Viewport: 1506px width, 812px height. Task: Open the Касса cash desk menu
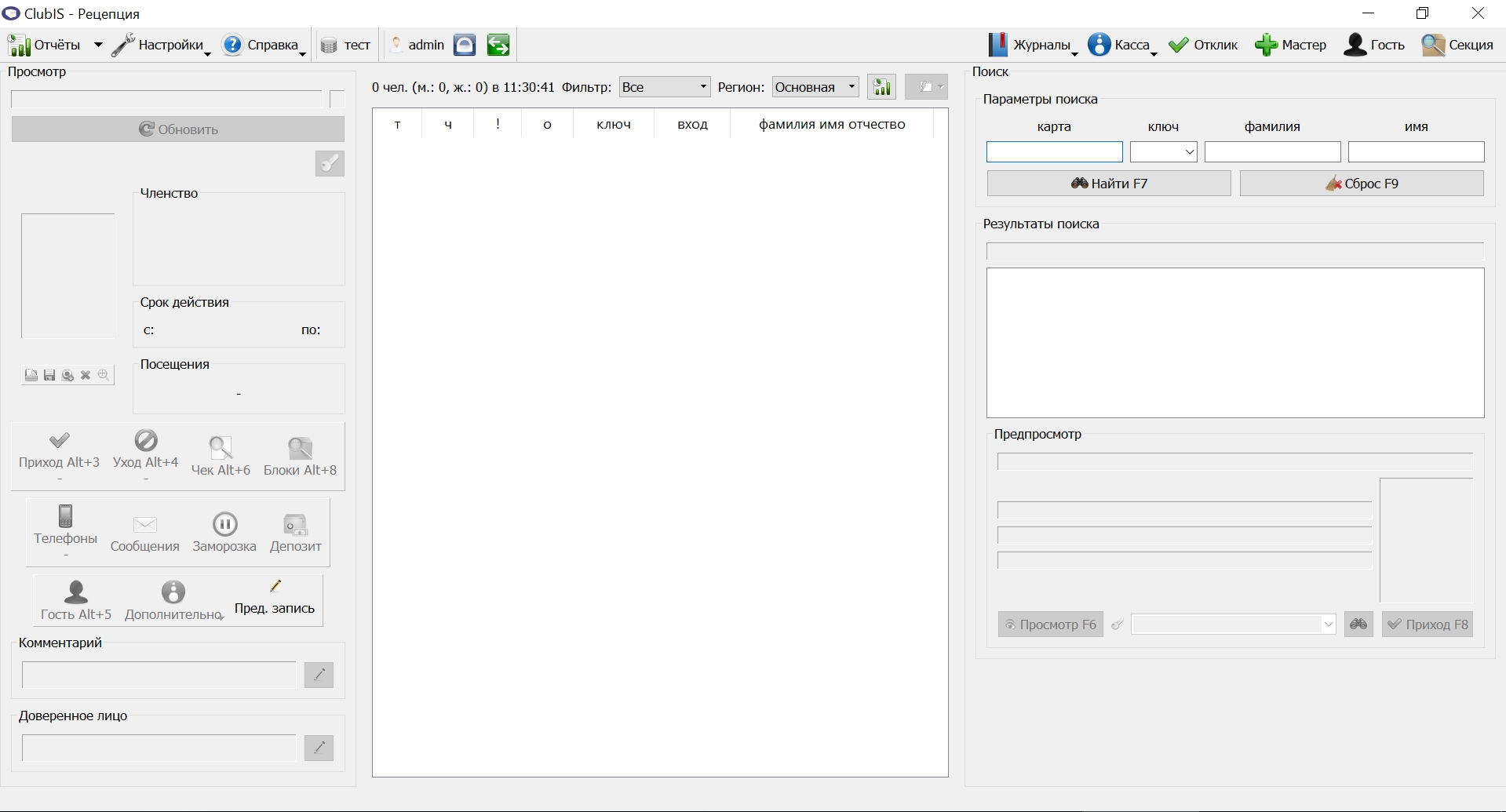point(1122,46)
